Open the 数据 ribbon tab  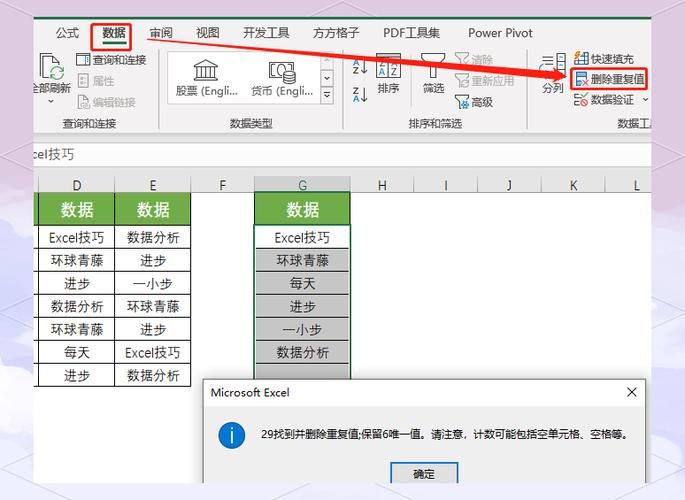tap(114, 33)
